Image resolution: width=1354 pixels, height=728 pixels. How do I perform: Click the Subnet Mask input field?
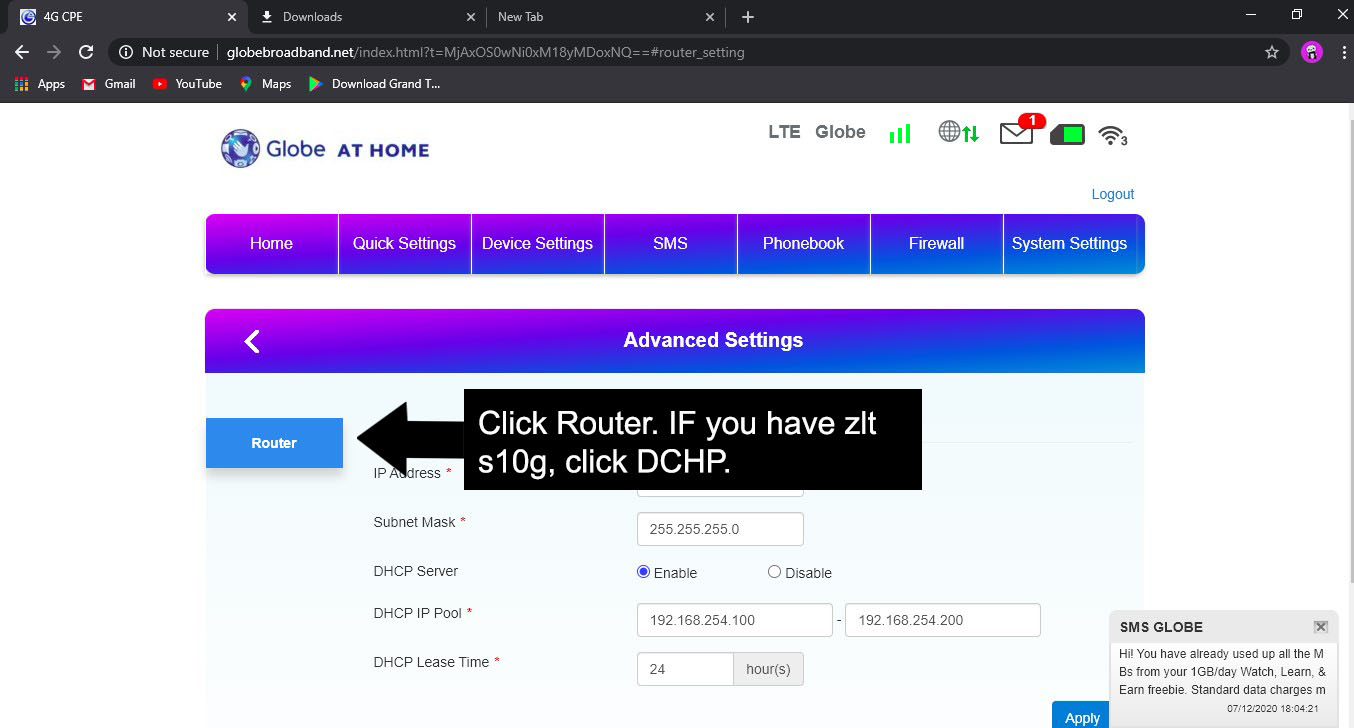coord(720,529)
